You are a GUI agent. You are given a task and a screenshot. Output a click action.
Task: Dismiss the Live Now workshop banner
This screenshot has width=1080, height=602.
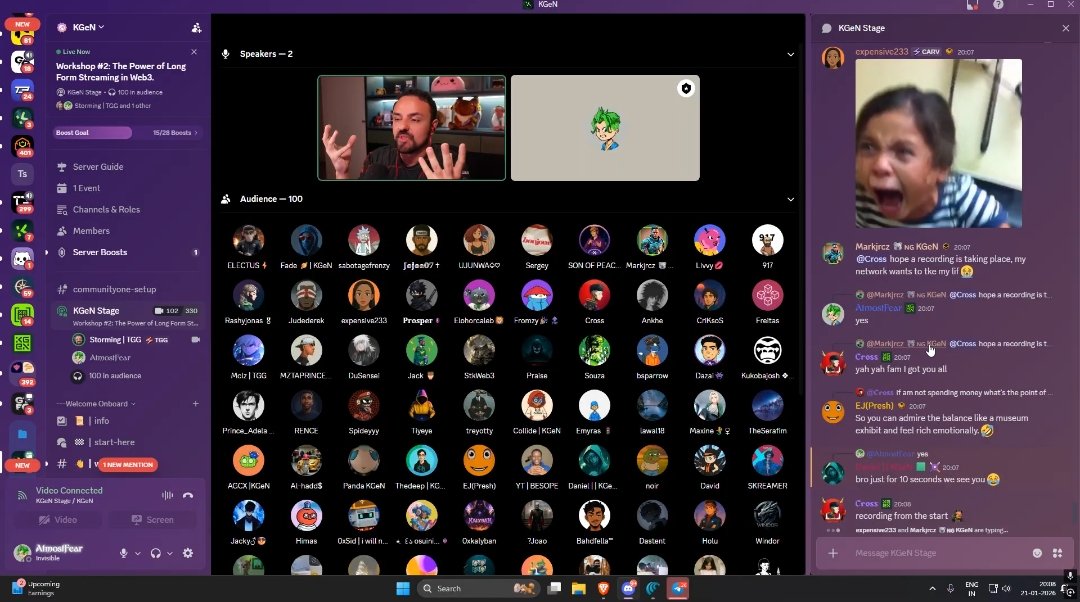click(x=194, y=52)
